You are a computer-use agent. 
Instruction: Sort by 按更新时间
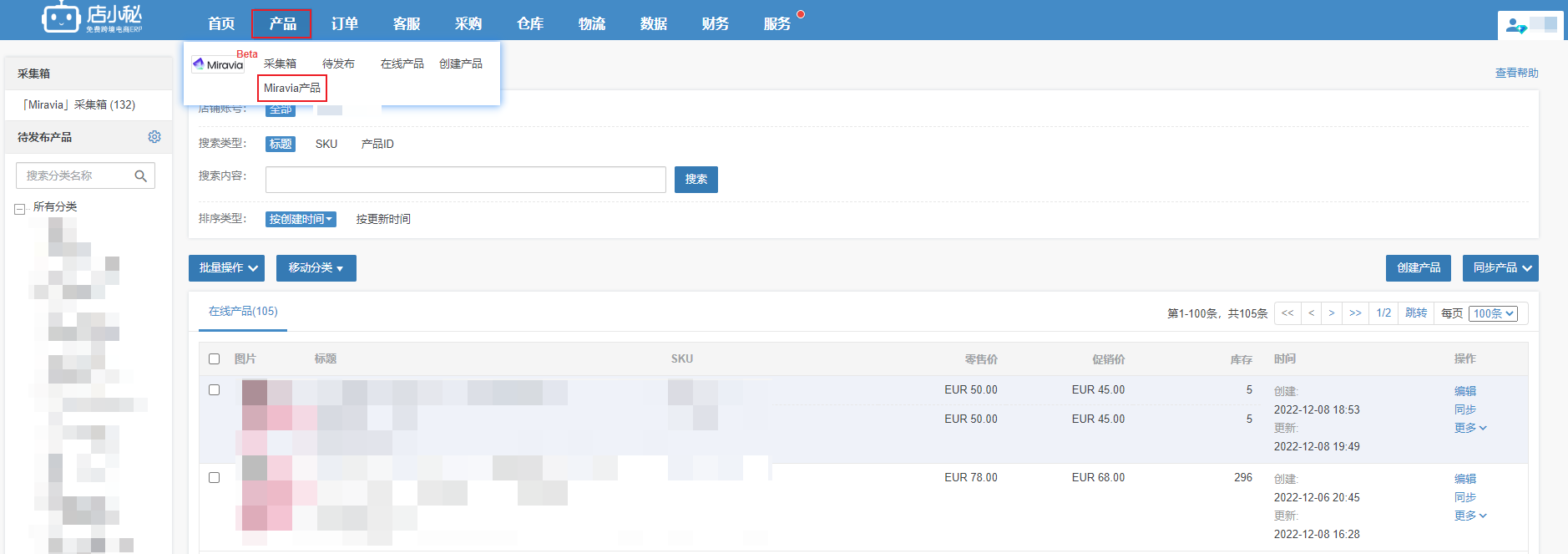coord(383,219)
